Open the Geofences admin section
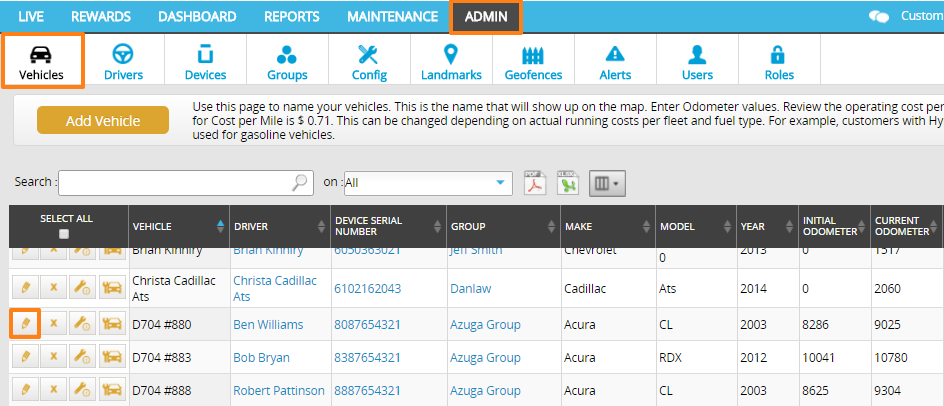Screen dimensions: 944x406 [533, 61]
